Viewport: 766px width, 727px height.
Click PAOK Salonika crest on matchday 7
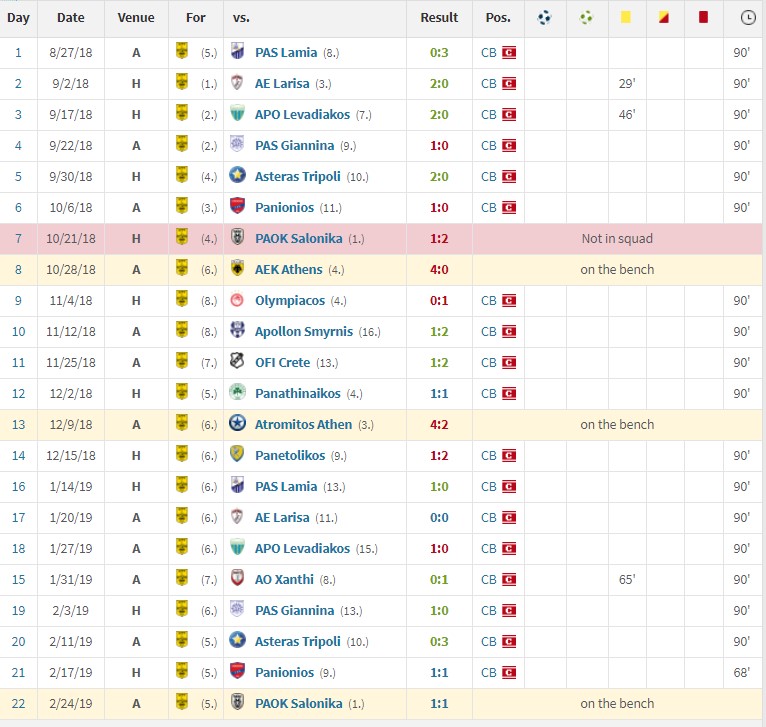click(x=237, y=237)
